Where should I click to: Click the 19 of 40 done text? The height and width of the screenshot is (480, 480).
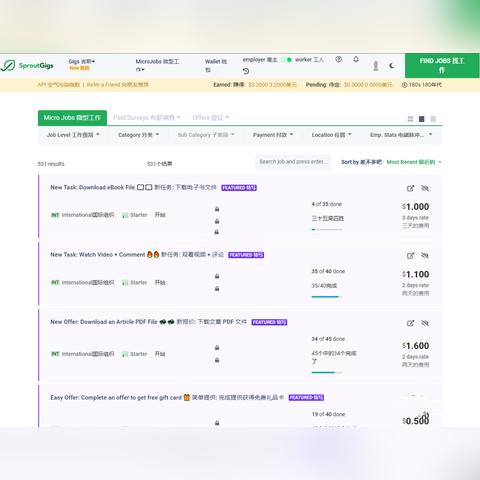pyautogui.click(x=328, y=414)
